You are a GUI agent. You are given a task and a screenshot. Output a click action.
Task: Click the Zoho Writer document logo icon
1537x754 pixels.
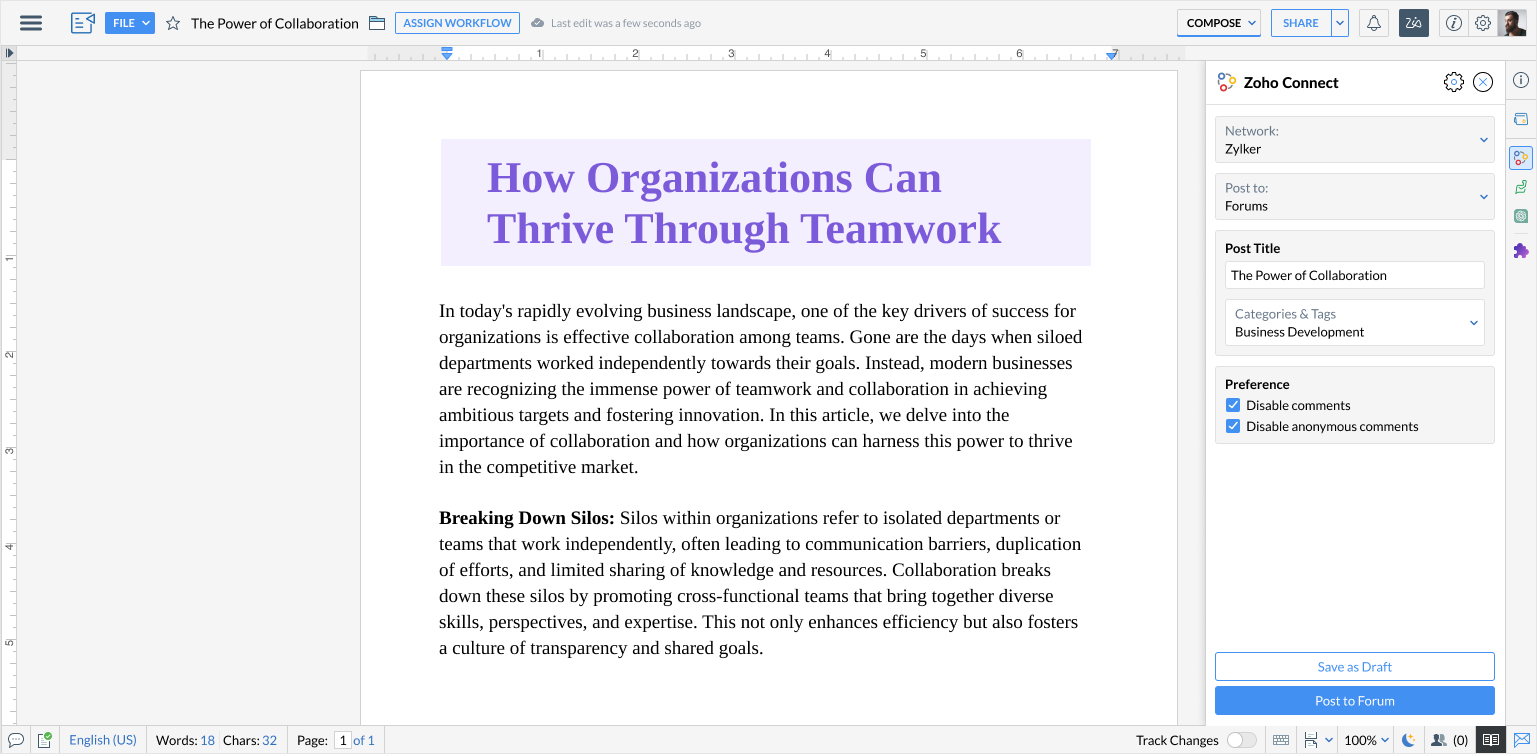pyautogui.click(x=83, y=23)
